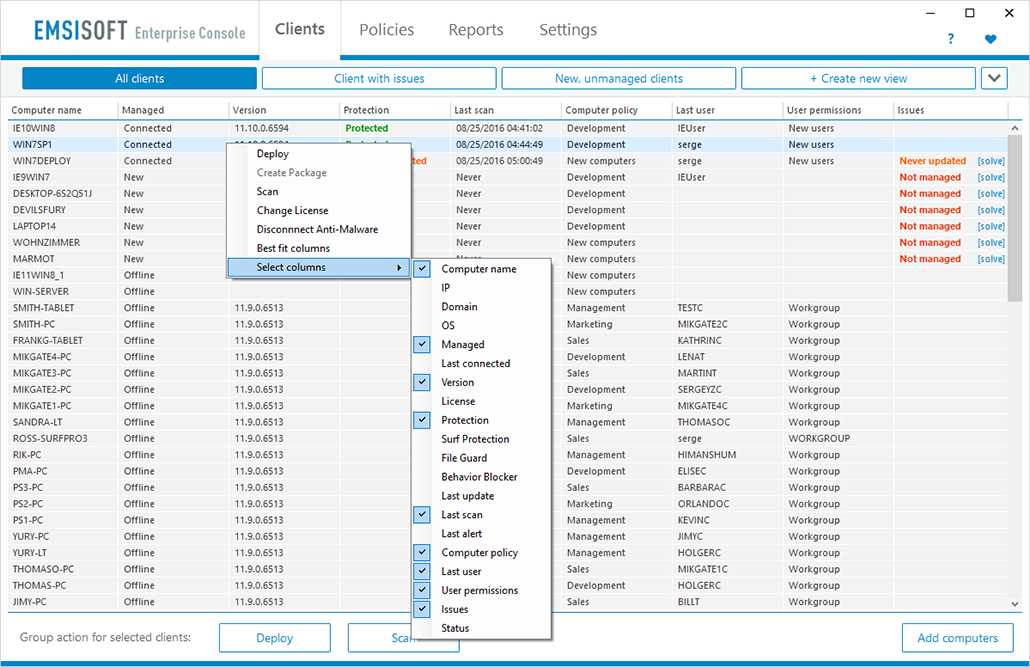This screenshot has height=667, width=1030.
Task: Open the Settings tab
Action: coord(568,30)
